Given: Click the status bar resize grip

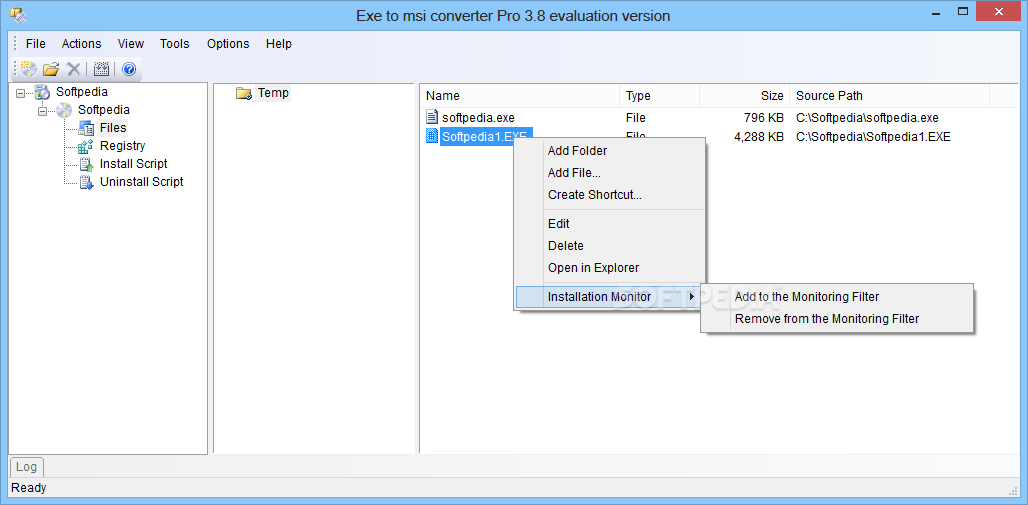Looking at the screenshot, I should (1013, 489).
